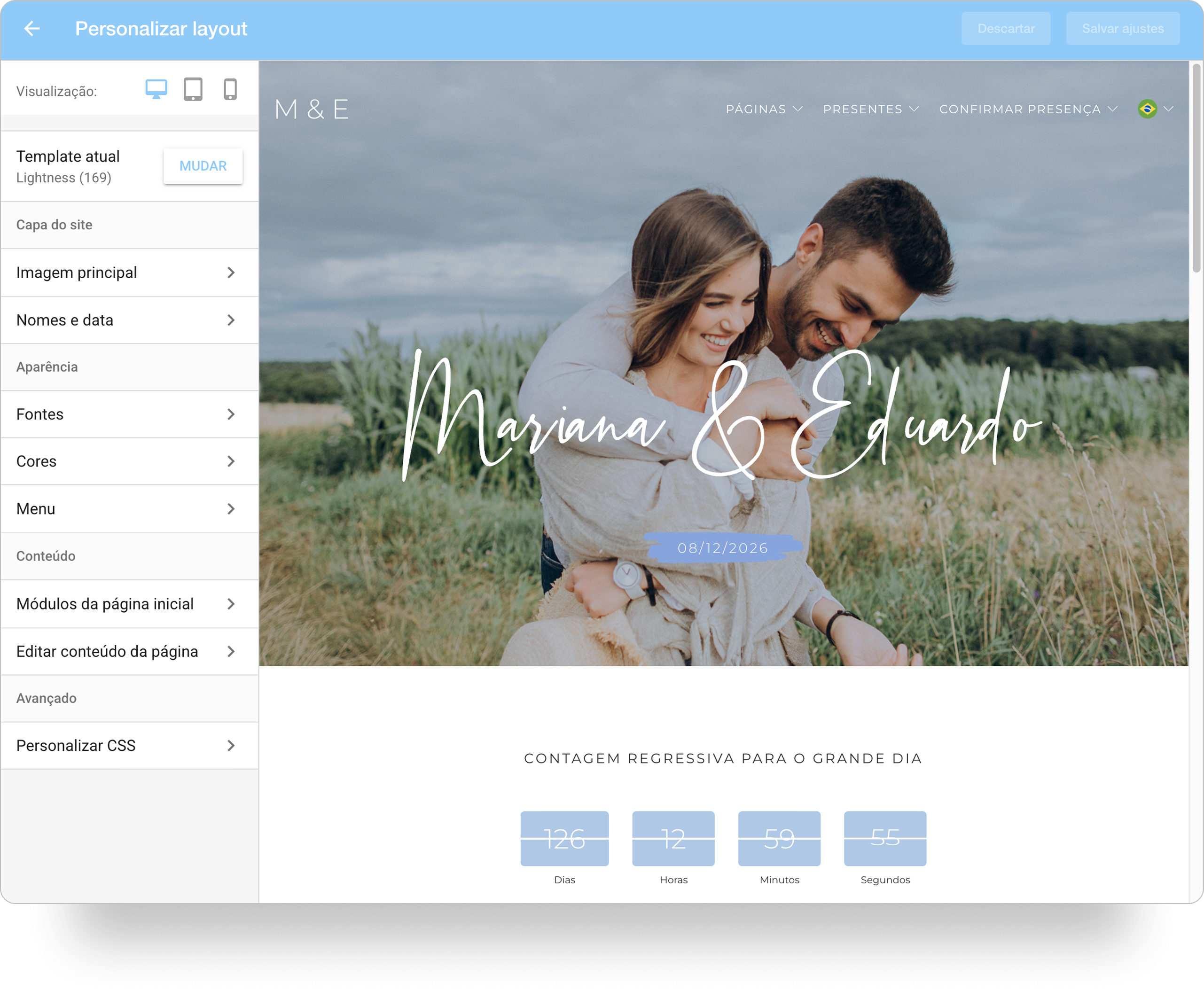Switch to desktop preview icon
The height and width of the screenshot is (998, 1204).
[156, 89]
